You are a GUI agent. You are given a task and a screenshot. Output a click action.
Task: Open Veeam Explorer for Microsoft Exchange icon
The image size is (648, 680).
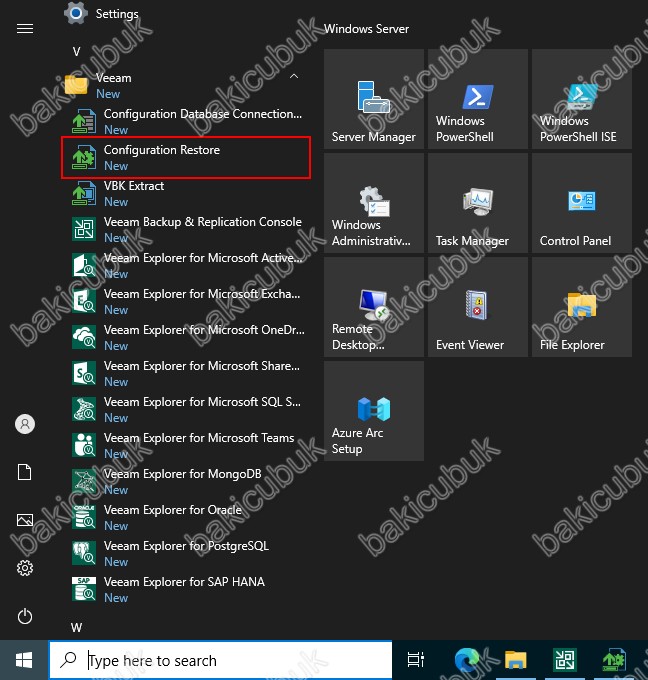point(84,301)
